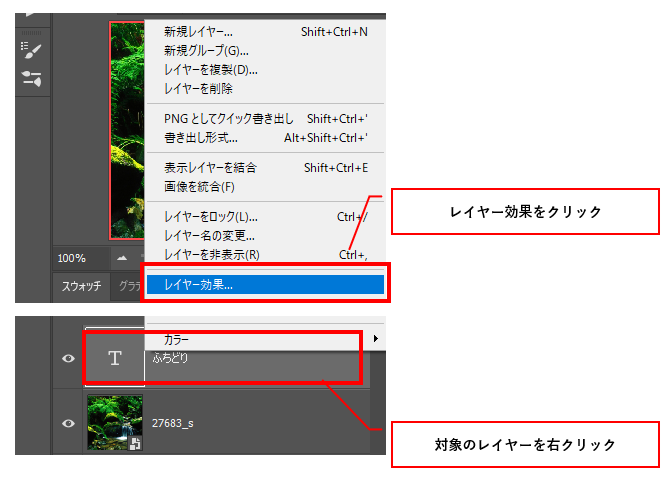Select レイヤーを削除 menu option
Screen dimensions: 669x477
tap(198, 89)
